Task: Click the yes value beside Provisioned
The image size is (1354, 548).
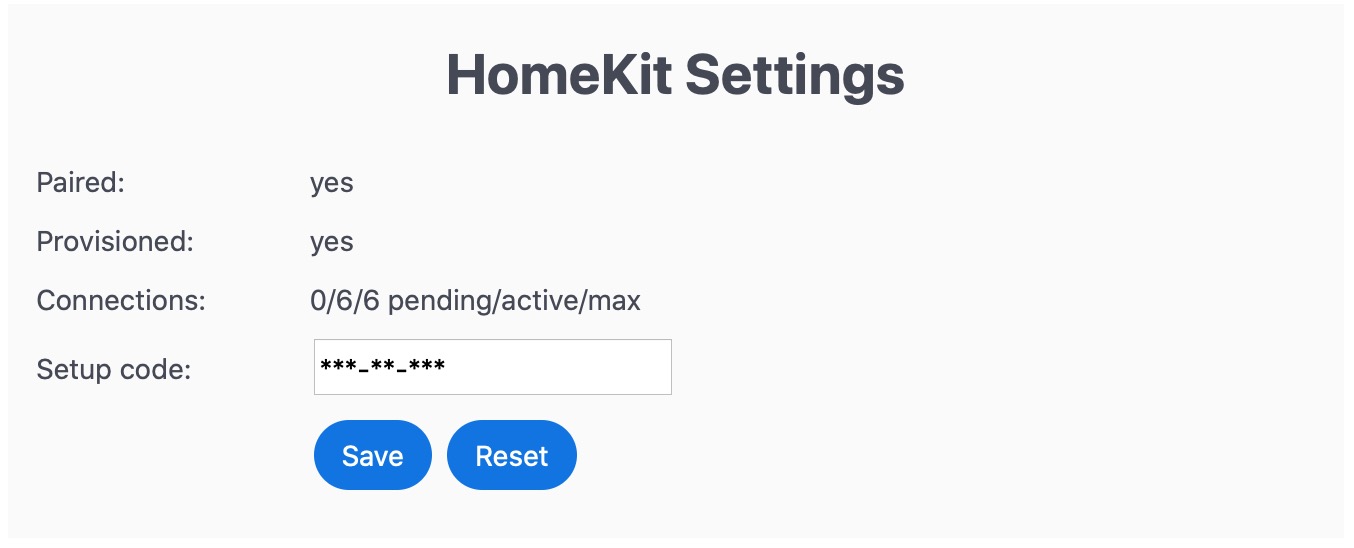Action: [x=332, y=243]
